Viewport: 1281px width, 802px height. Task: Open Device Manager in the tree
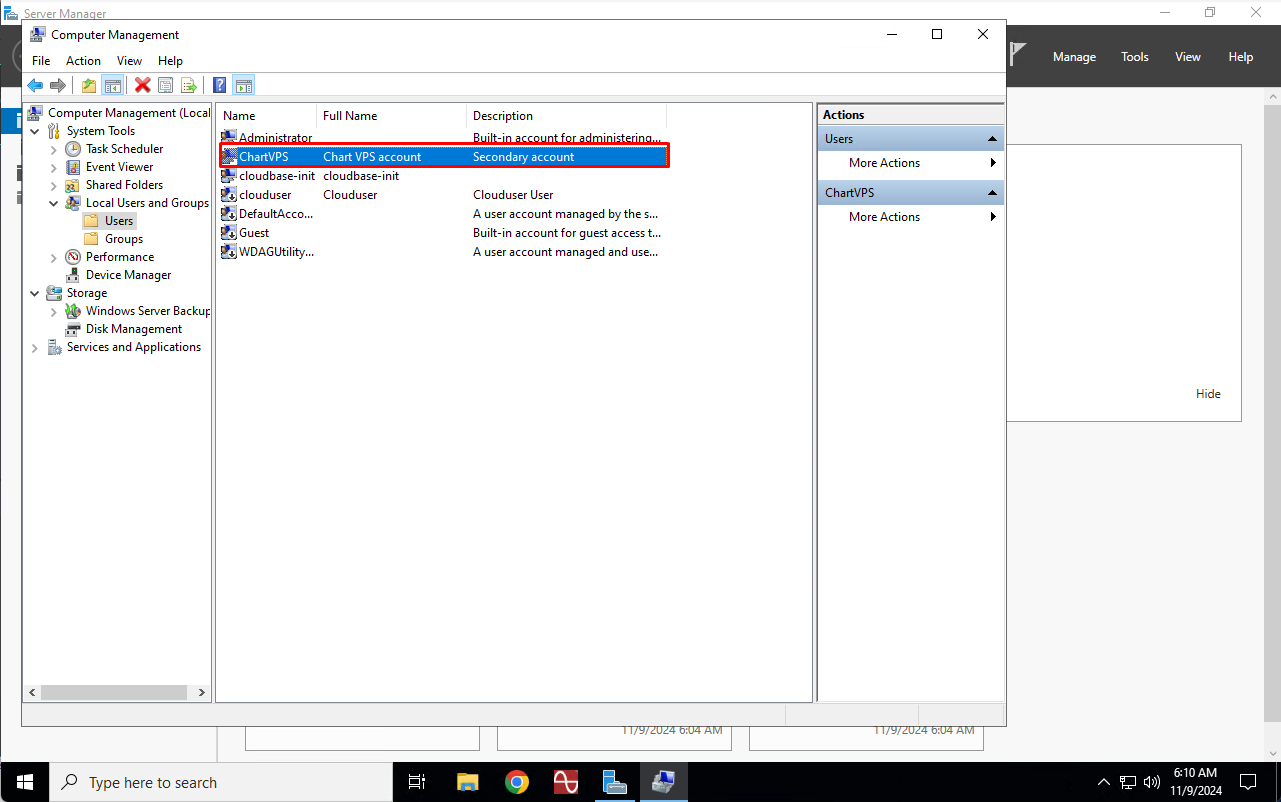[128, 275]
